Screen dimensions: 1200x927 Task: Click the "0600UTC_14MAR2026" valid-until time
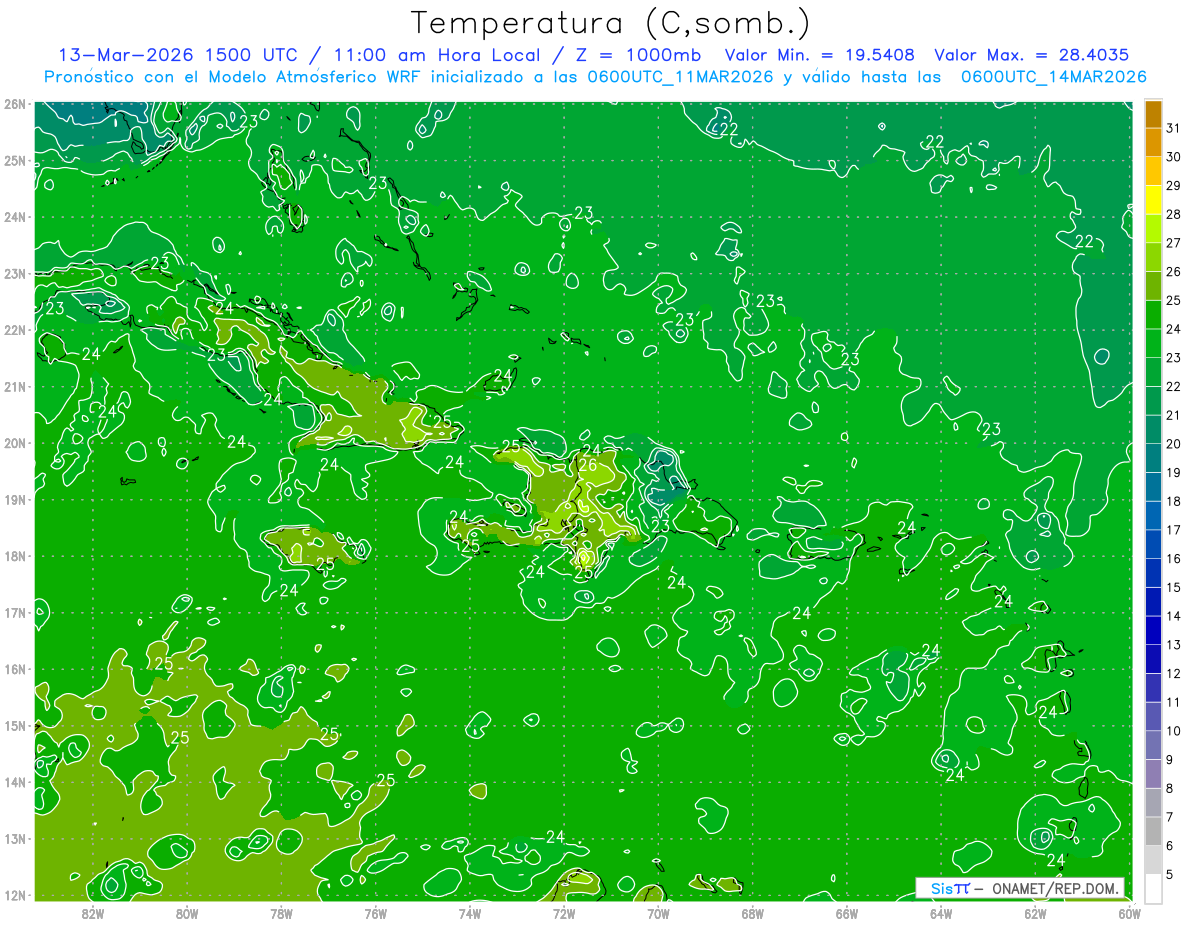(x=1054, y=77)
